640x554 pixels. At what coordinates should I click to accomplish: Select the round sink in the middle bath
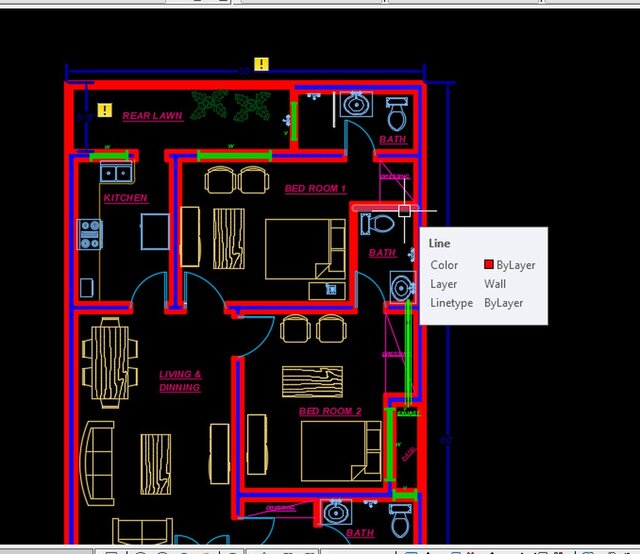402,288
